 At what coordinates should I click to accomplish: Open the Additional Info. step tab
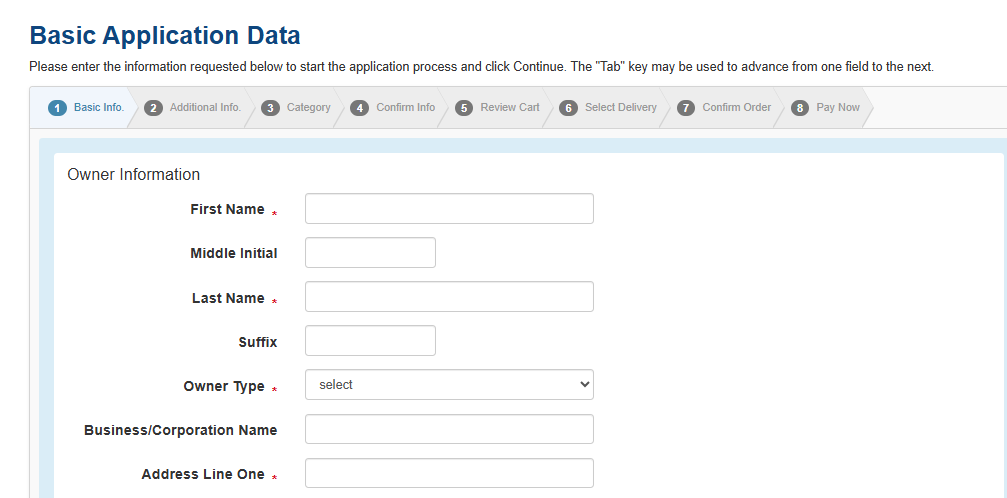click(x=205, y=108)
